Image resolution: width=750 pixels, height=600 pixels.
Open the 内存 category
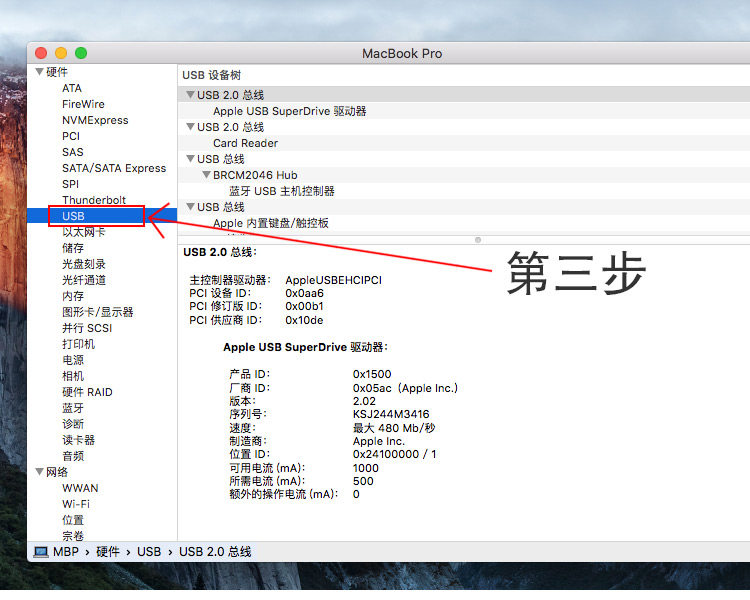click(73, 296)
